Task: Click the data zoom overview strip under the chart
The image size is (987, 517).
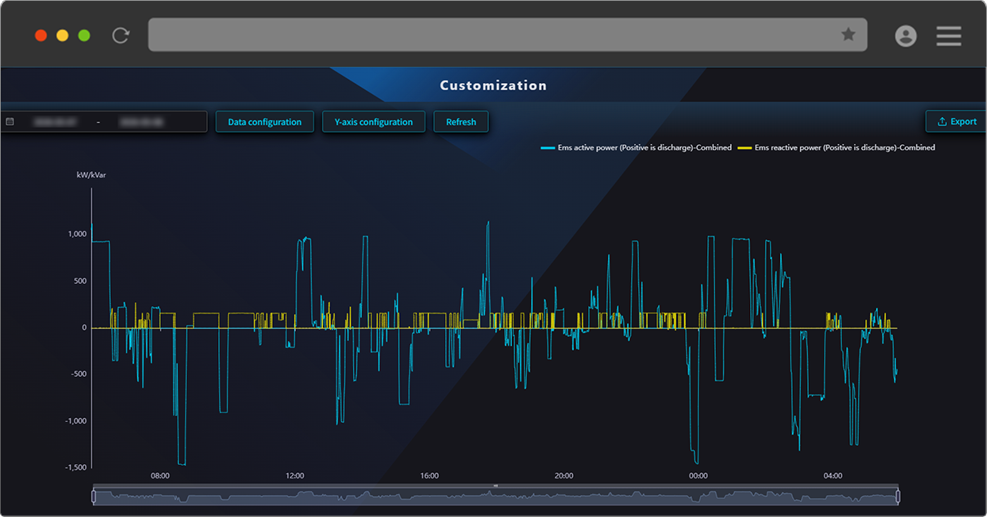Action: (x=495, y=496)
